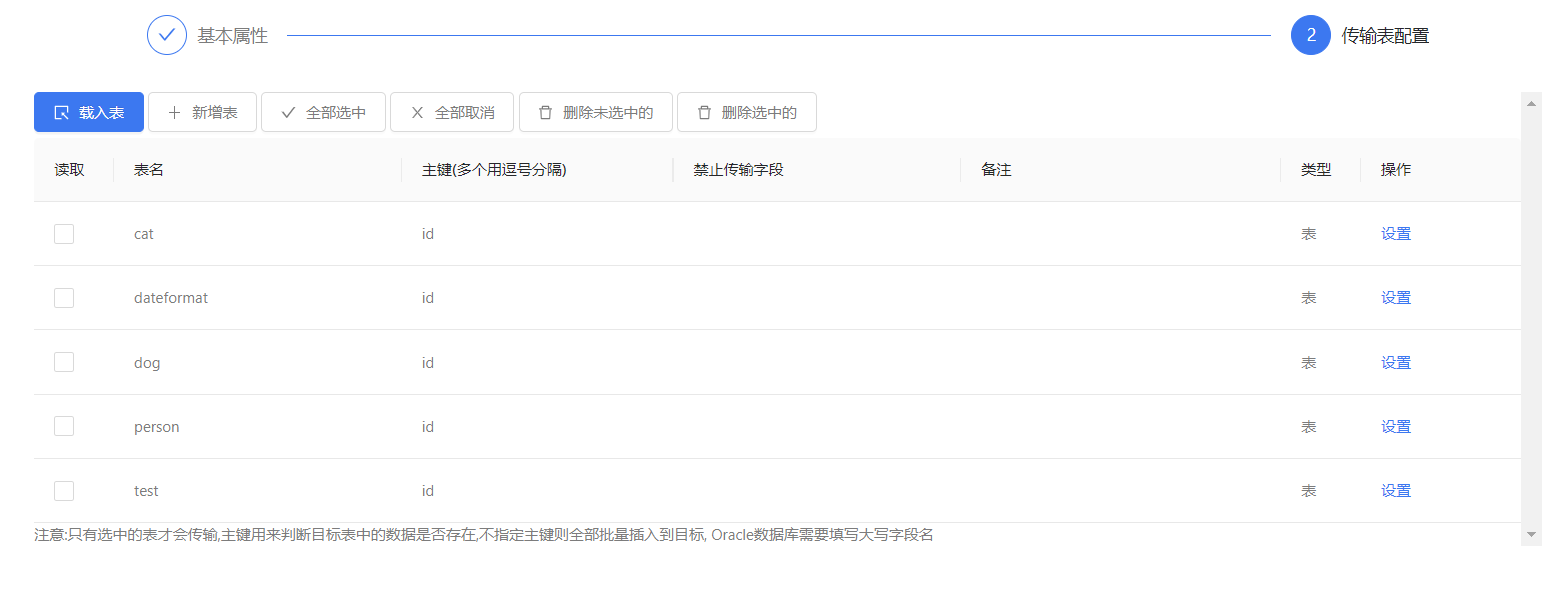Viewport: 1555px width, 589px height.
Task: Click the primary key cell of test
Action: 428,491
